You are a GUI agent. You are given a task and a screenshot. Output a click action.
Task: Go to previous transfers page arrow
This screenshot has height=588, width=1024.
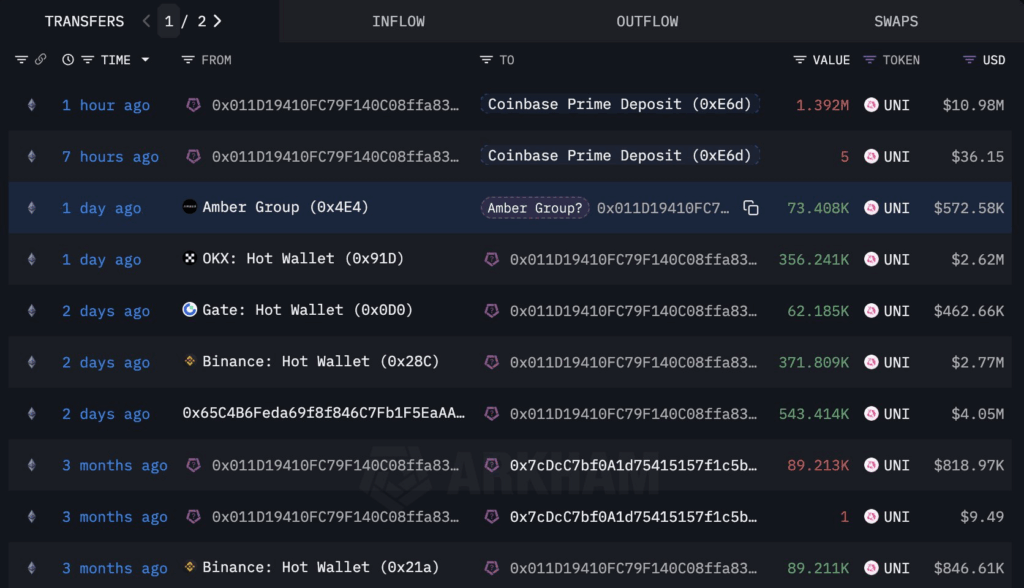[x=146, y=21]
